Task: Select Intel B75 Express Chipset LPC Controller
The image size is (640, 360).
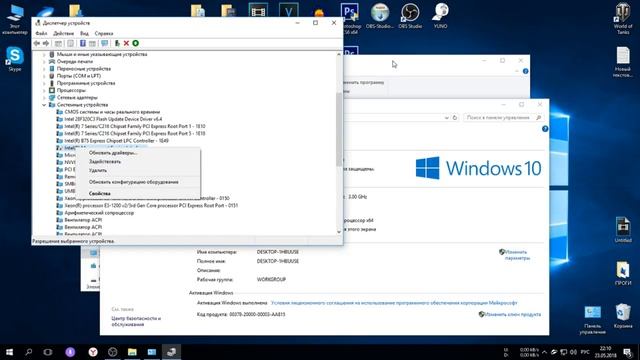Action: (x=116, y=141)
